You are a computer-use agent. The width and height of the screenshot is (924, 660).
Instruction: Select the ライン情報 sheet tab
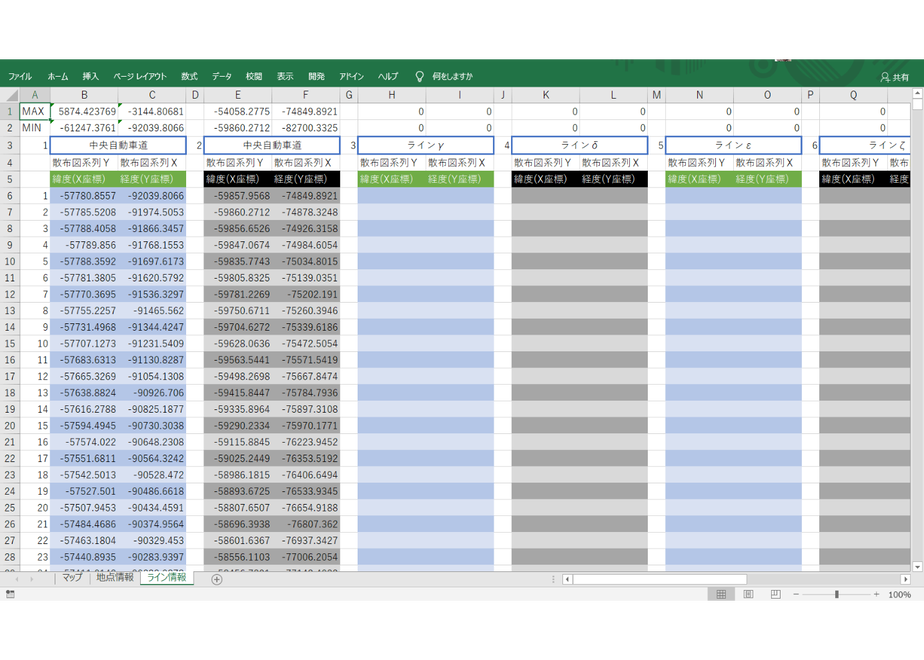(167, 578)
